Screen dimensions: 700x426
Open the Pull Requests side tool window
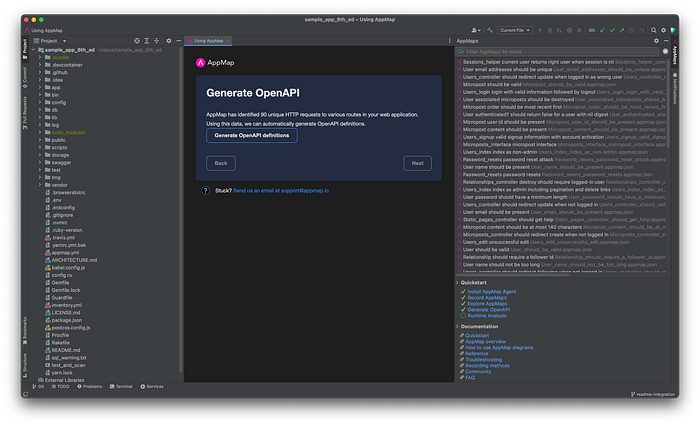click(x=25, y=112)
